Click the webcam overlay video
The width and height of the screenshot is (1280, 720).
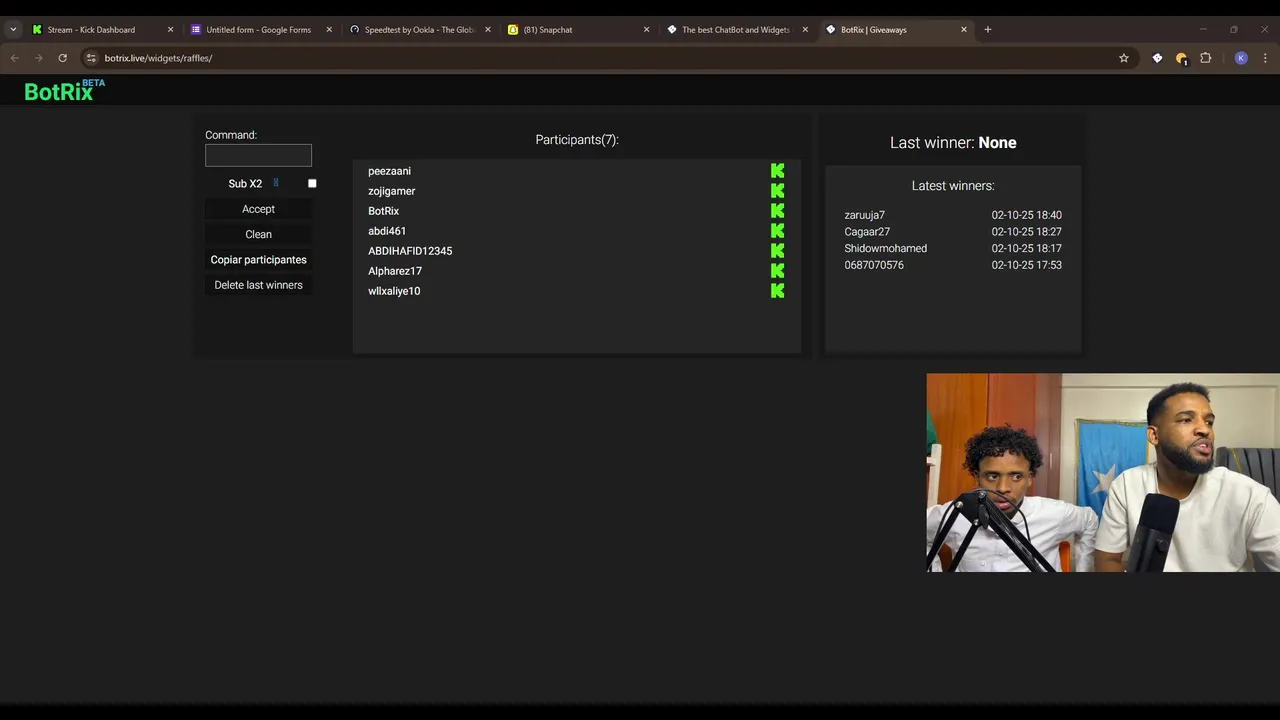pyautogui.click(x=1103, y=473)
